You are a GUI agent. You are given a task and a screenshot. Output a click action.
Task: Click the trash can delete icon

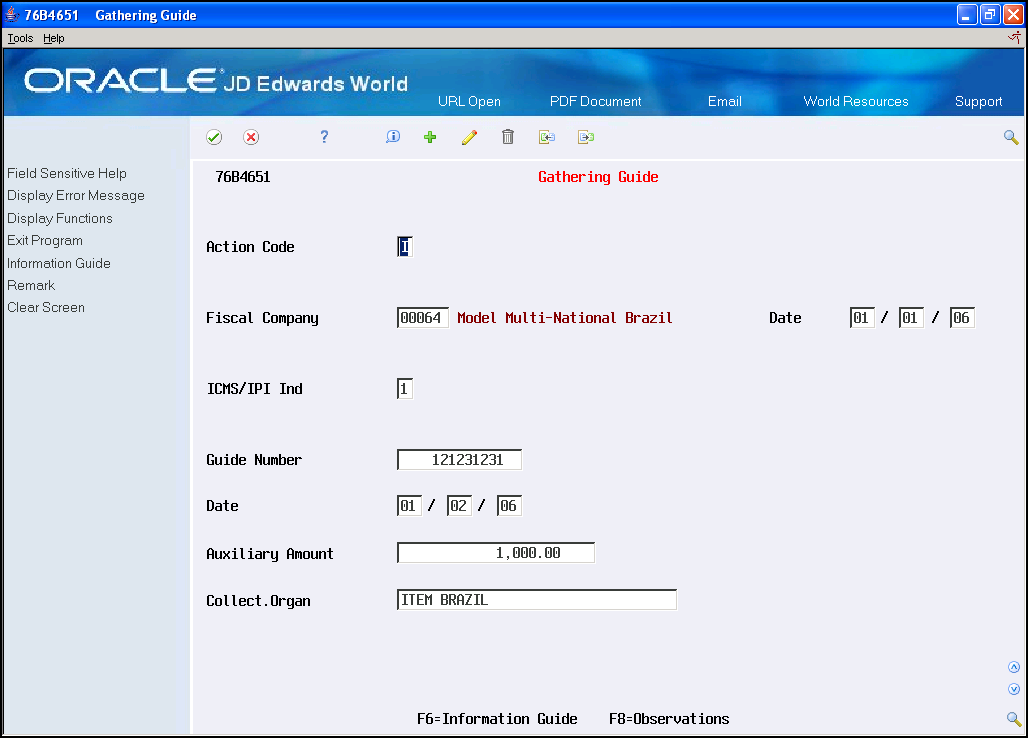point(507,136)
